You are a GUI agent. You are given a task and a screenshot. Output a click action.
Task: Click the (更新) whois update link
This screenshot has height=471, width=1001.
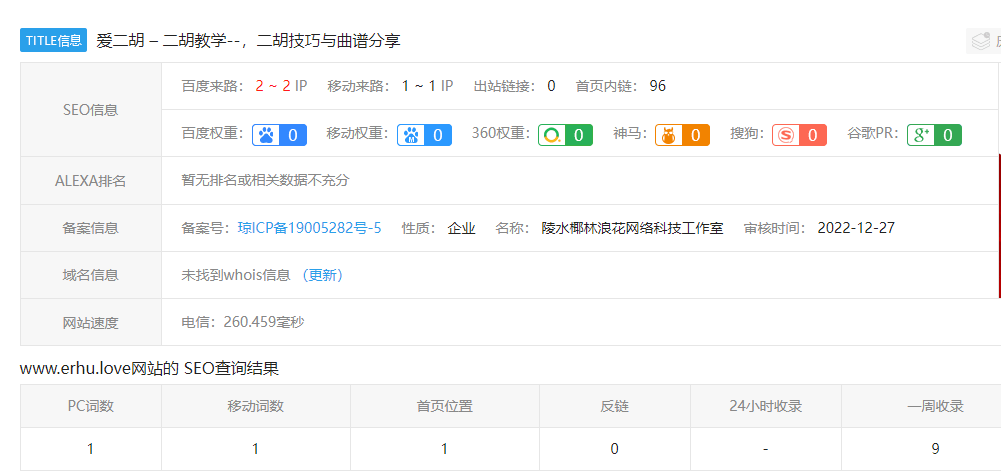(x=323, y=275)
